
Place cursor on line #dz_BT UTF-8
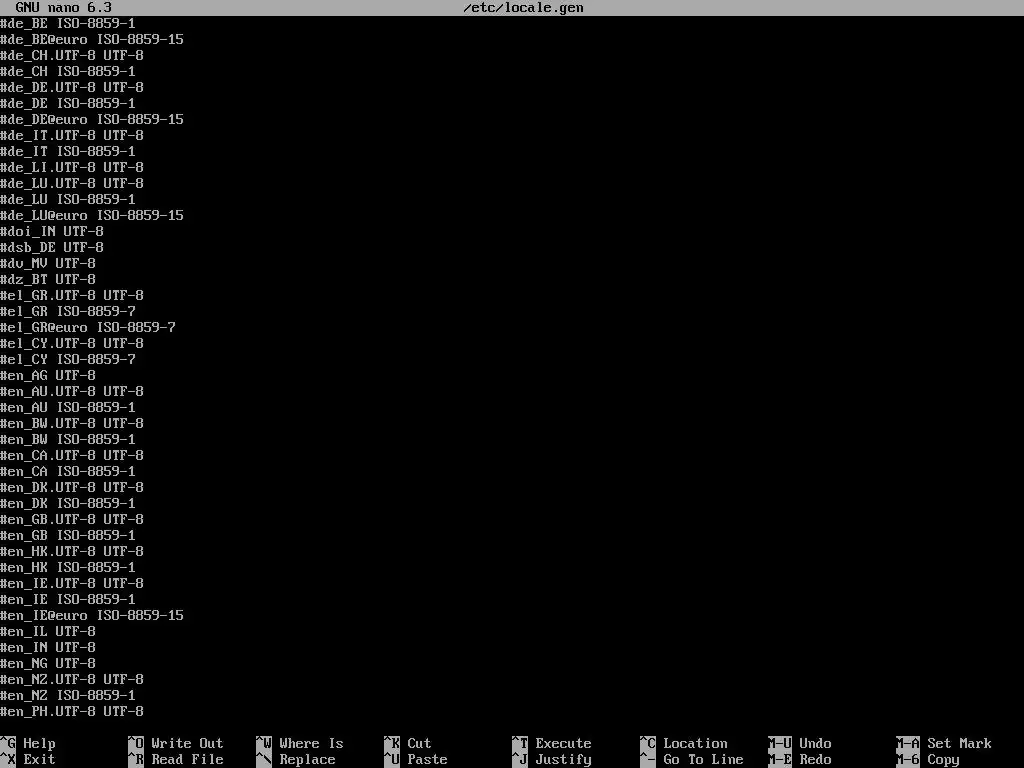pos(48,279)
